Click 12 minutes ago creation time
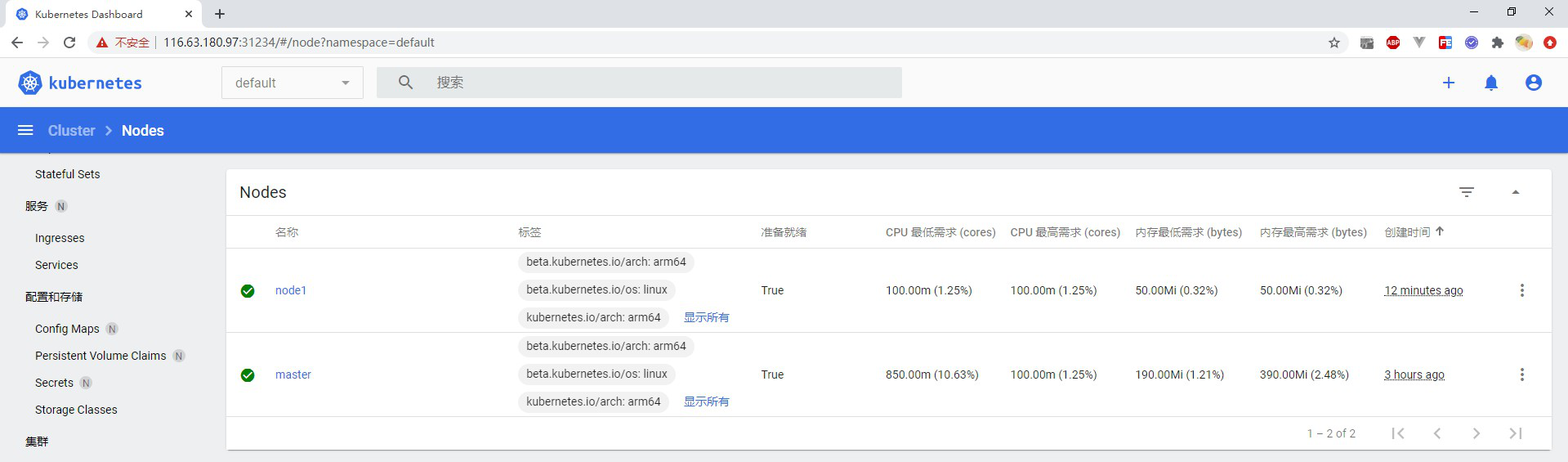1568x462 pixels. pyautogui.click(x=1423, y=290)
